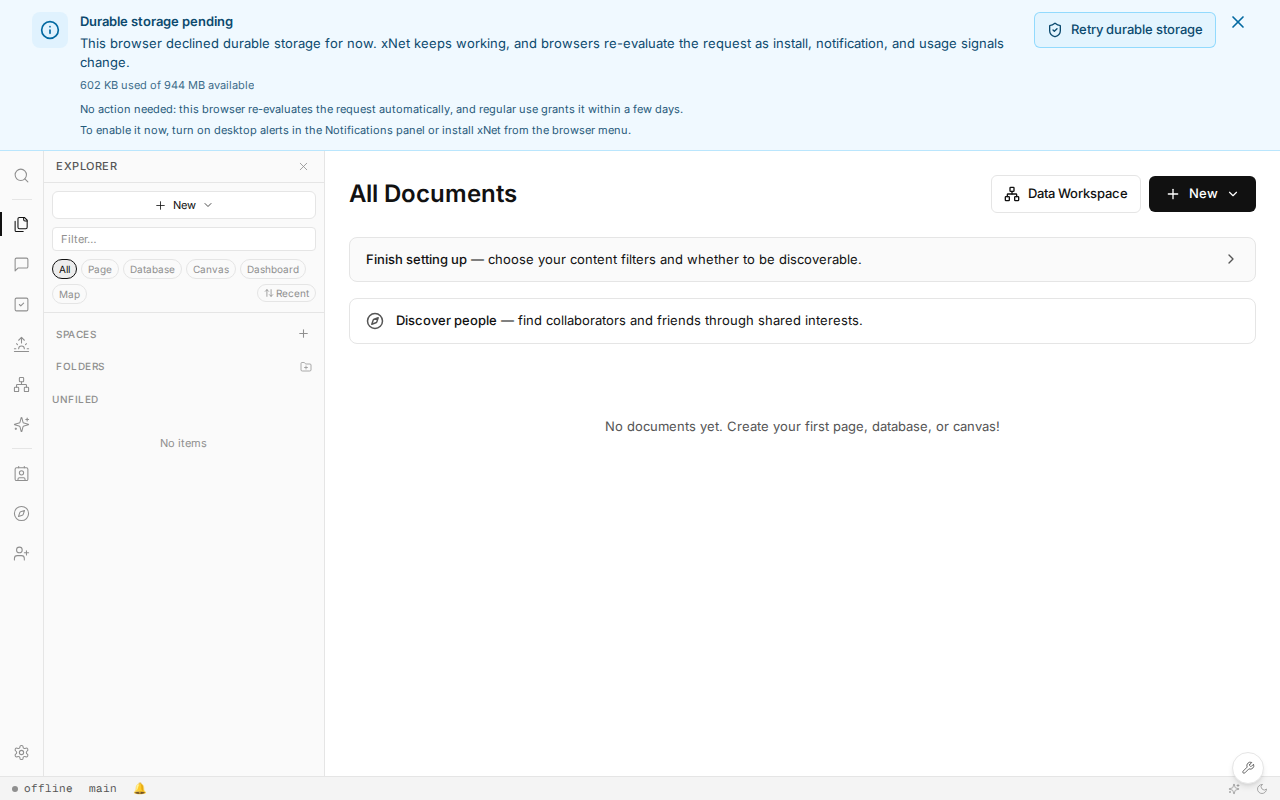The width and height of the screenshot is (1280, 800).
Task: Click the UNFILED section header
Action: (75, 400)
